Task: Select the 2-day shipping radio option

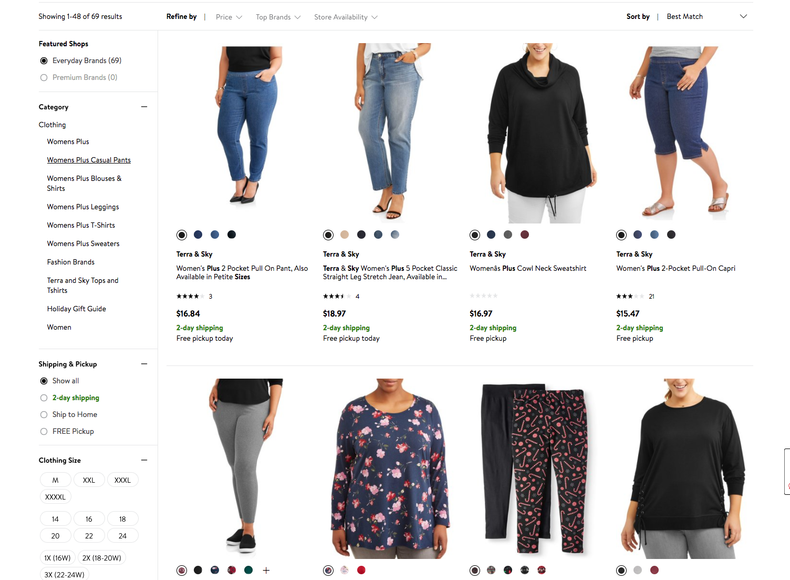Action: 44,398
